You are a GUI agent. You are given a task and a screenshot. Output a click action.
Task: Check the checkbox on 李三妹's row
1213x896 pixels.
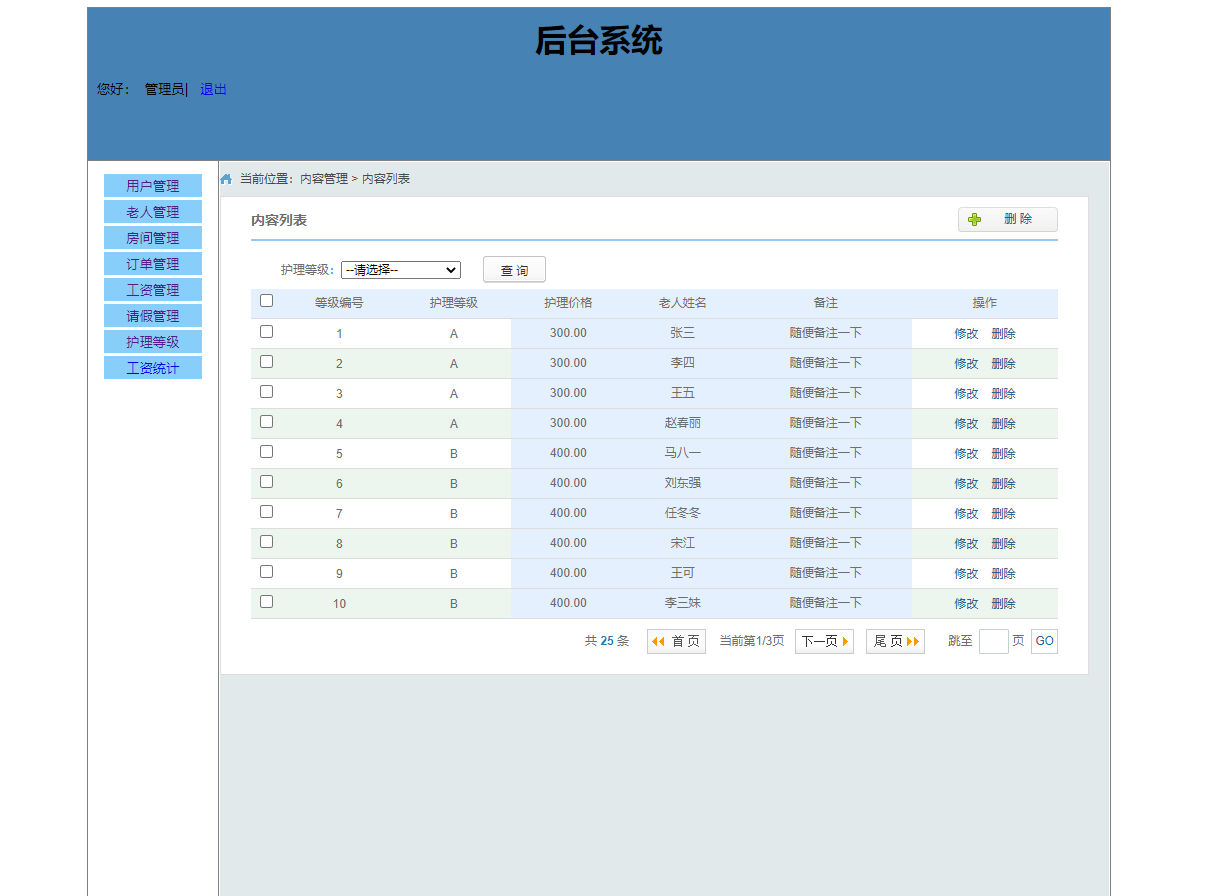coord(266,601)
